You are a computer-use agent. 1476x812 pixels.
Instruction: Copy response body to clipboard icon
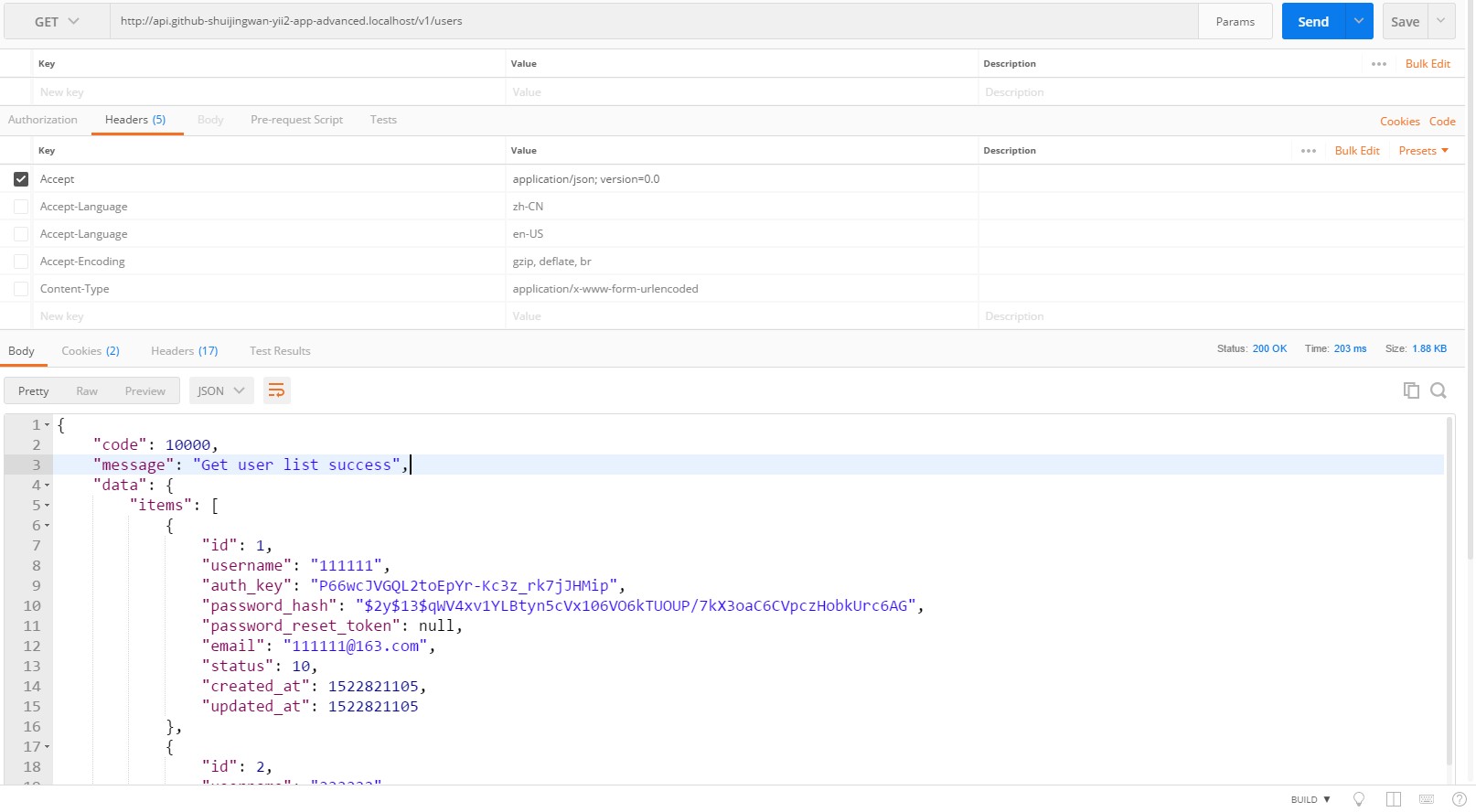(x=1411, y=390)
